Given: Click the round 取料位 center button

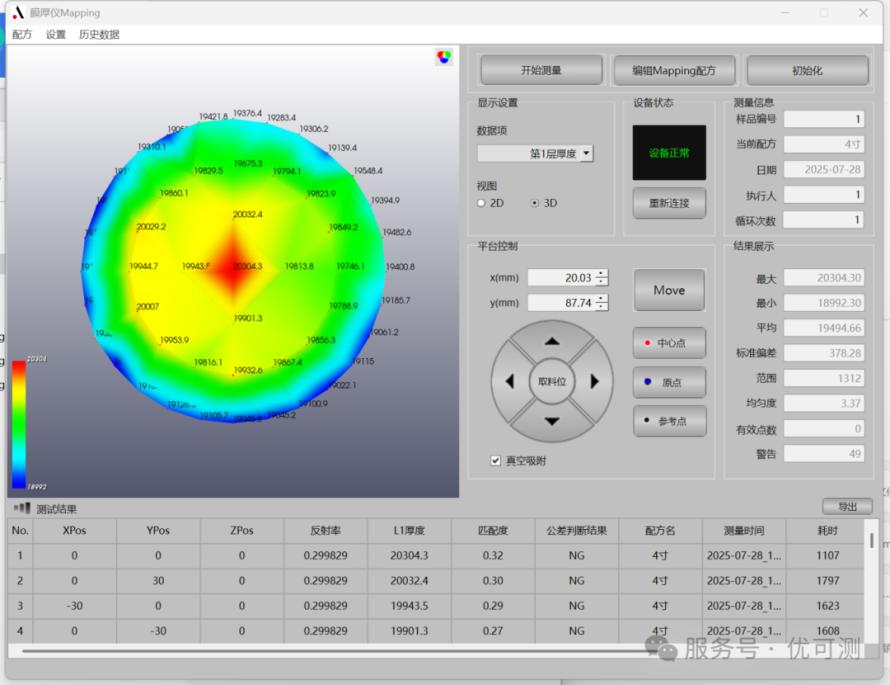Looking at the screenshot, I should 552,381.
